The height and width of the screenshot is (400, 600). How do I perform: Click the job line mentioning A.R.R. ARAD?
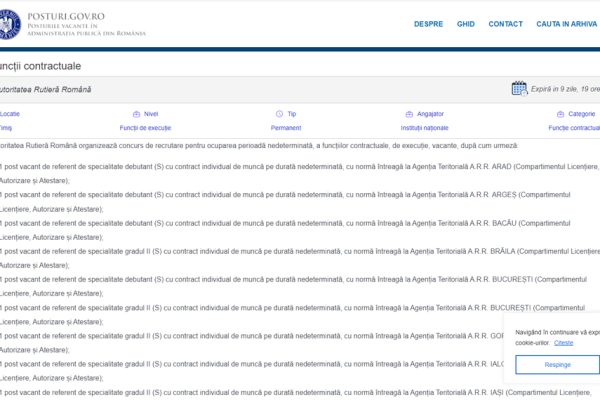pyautogui.click(x=300, y=173)
